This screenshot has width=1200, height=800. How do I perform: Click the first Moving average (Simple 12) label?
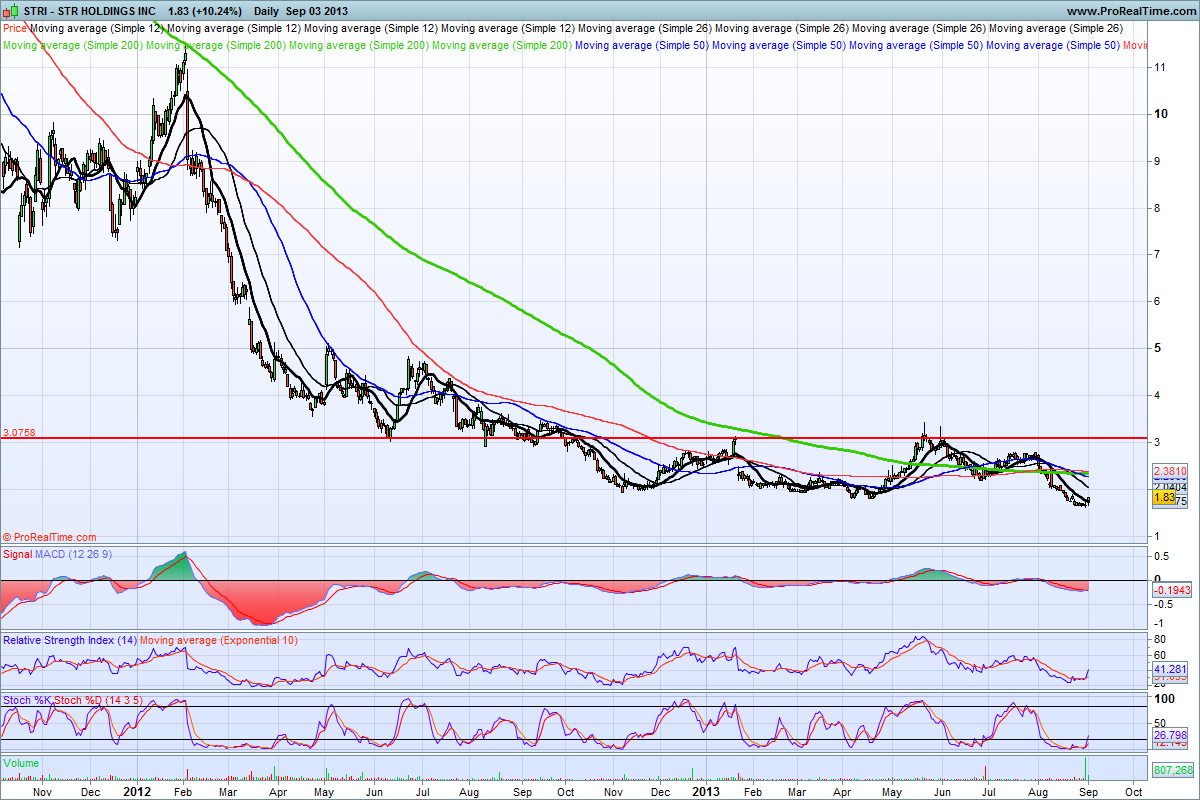[97, 28]
